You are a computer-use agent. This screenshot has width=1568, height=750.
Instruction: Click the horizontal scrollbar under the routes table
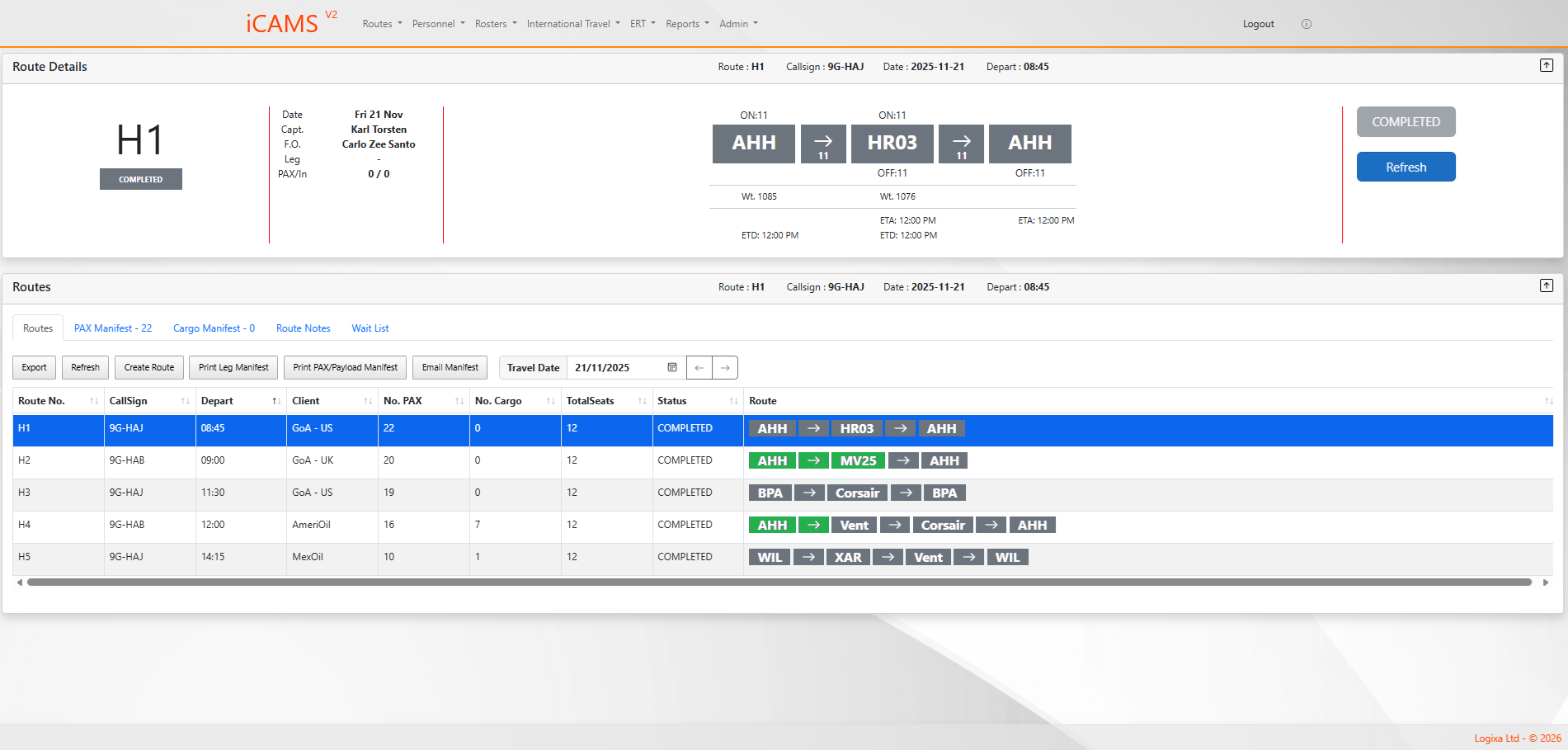coord(779,582)
